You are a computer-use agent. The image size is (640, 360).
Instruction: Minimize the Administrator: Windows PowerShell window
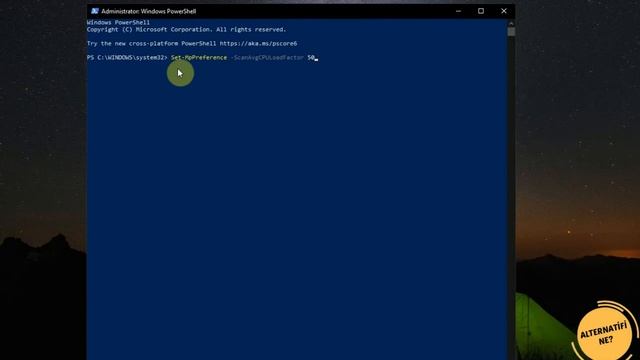(x=458, y=11)
